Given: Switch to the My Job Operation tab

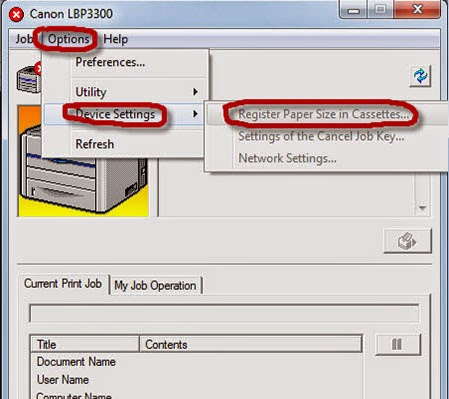Looking at the screenshot, I should [x=155, y=286].
